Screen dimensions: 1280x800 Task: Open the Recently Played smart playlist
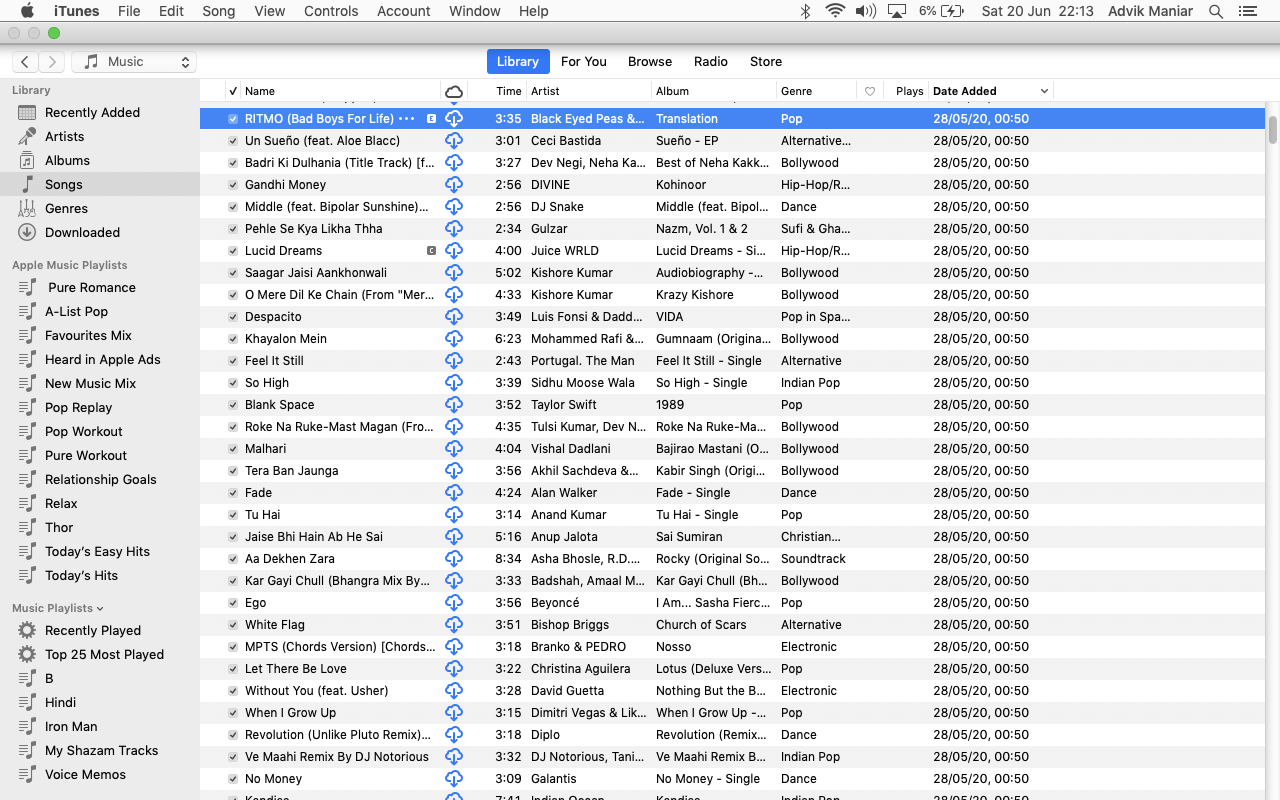click(93, 630)
